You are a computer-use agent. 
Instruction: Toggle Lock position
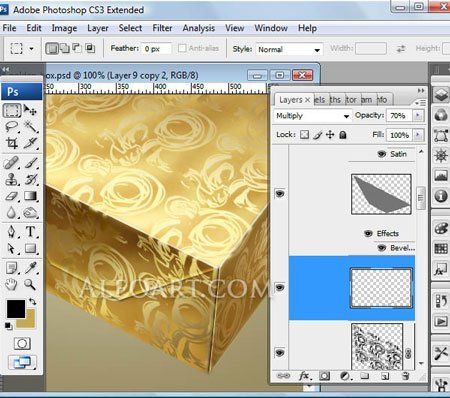coord(330,135)
